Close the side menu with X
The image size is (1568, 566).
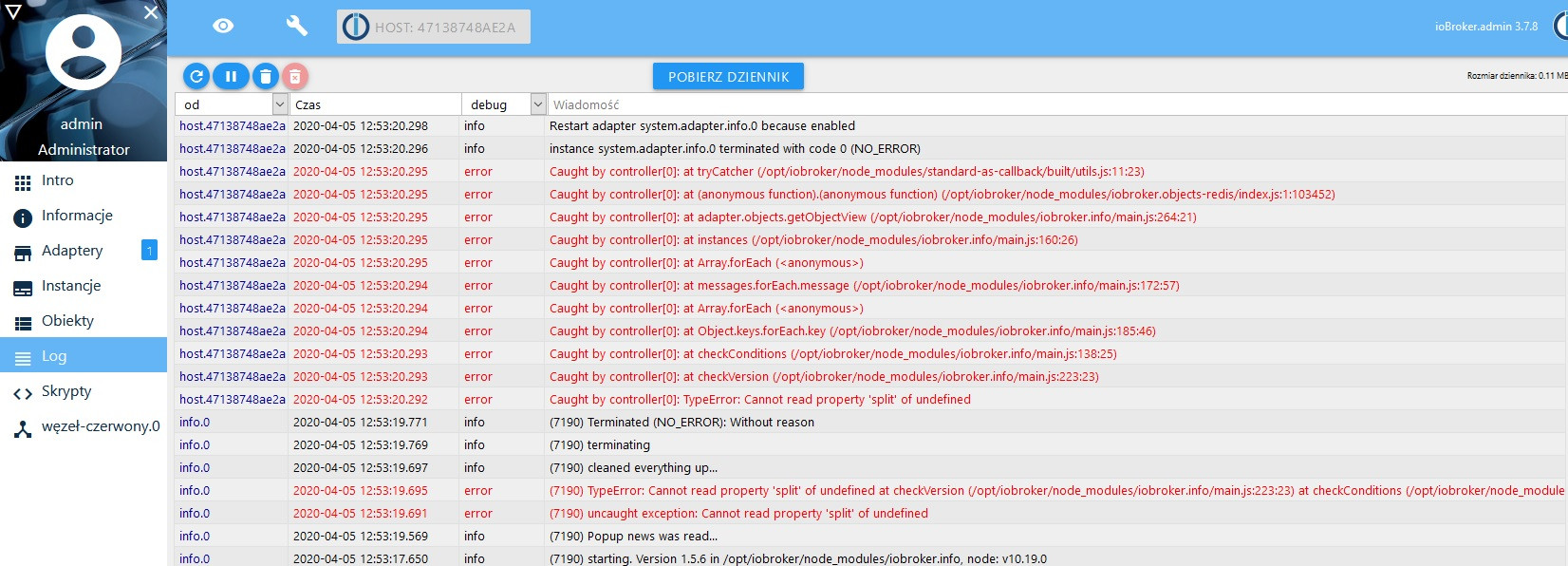coord(151,12)
